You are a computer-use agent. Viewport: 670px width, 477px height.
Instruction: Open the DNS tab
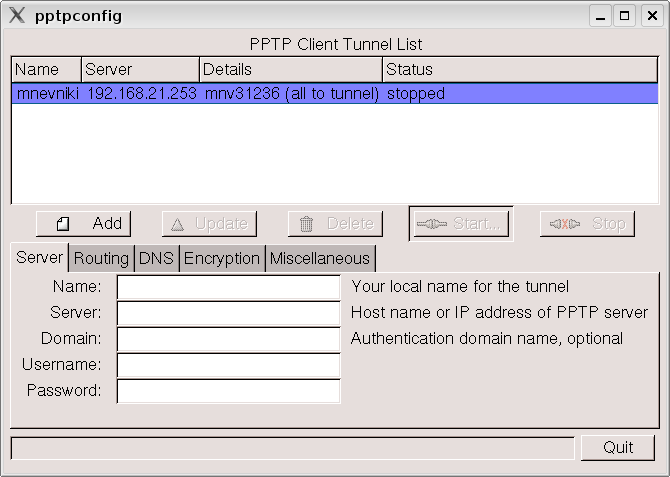click(156, 258)
